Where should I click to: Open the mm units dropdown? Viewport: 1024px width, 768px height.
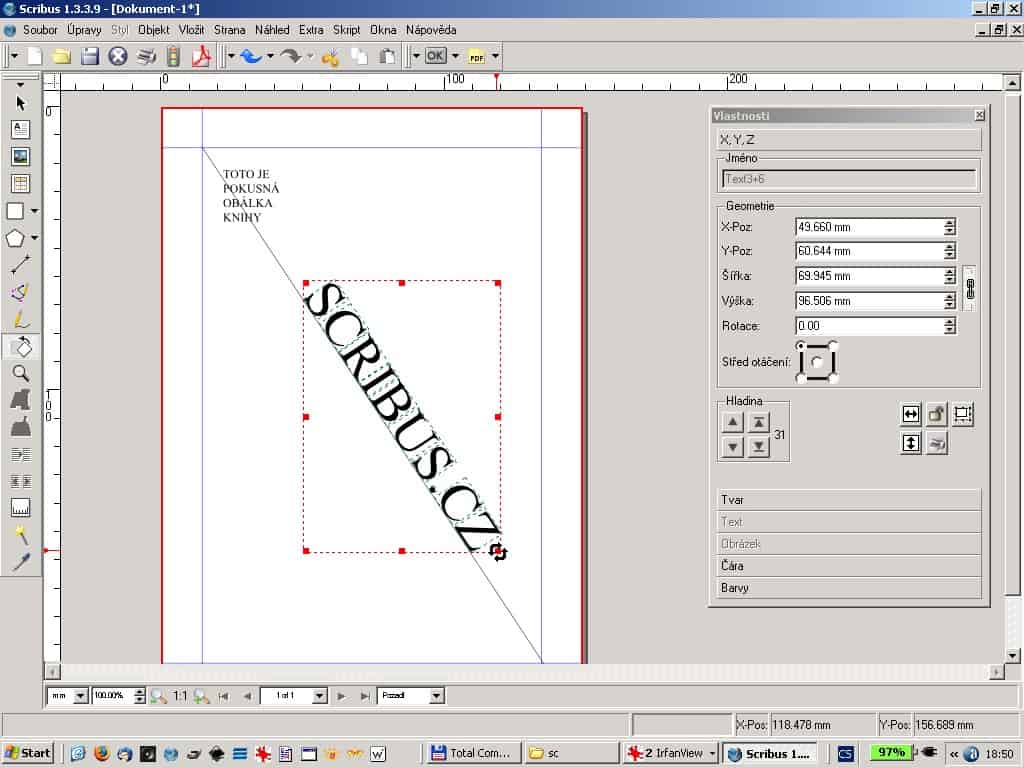click(x=80, y=696)
